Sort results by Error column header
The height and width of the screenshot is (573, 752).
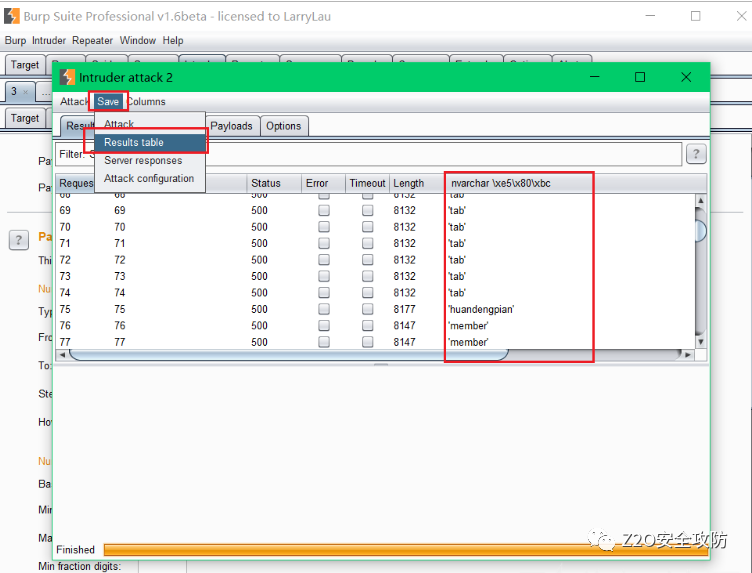click(x=323, y=183)
